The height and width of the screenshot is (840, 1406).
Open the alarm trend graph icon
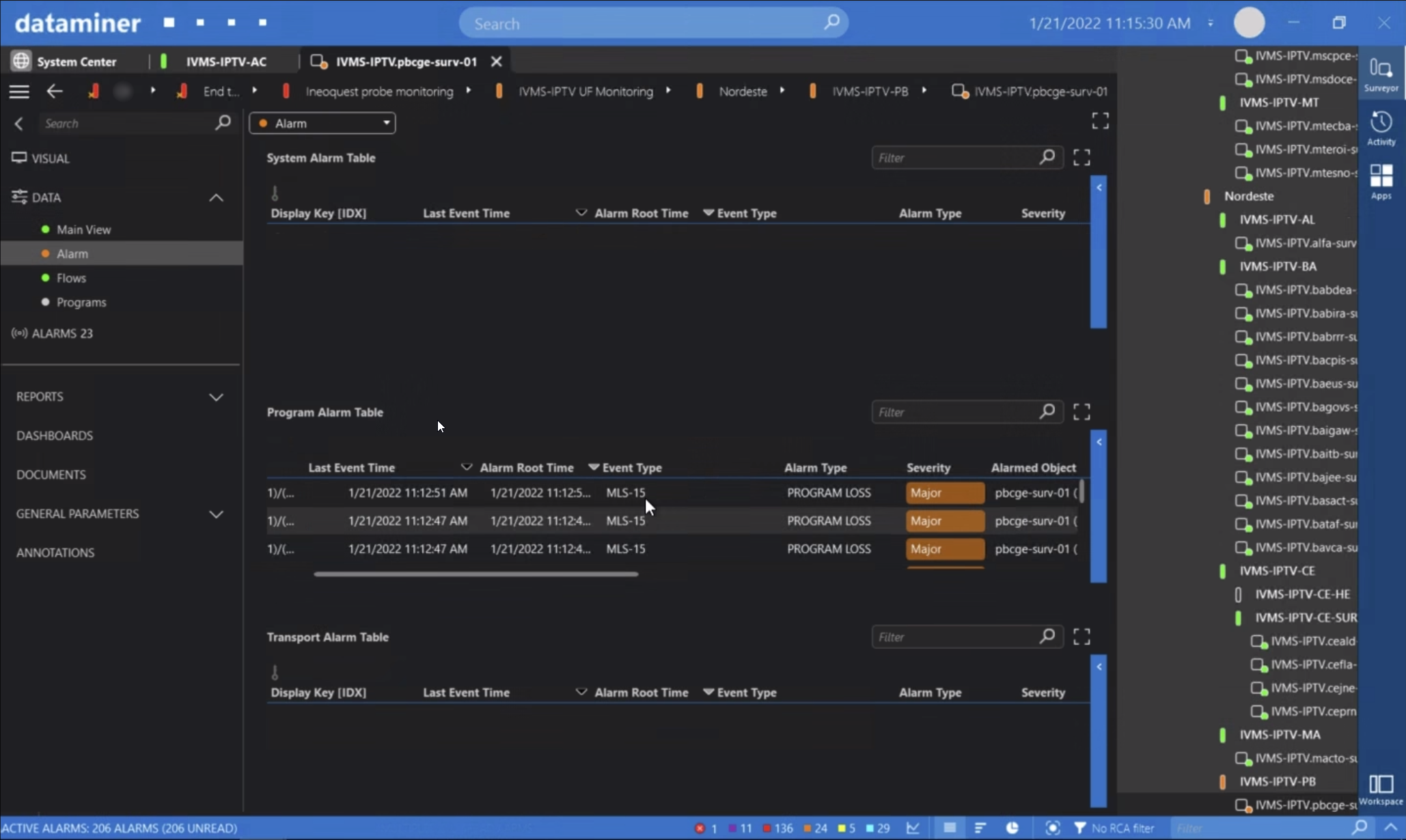913,828
